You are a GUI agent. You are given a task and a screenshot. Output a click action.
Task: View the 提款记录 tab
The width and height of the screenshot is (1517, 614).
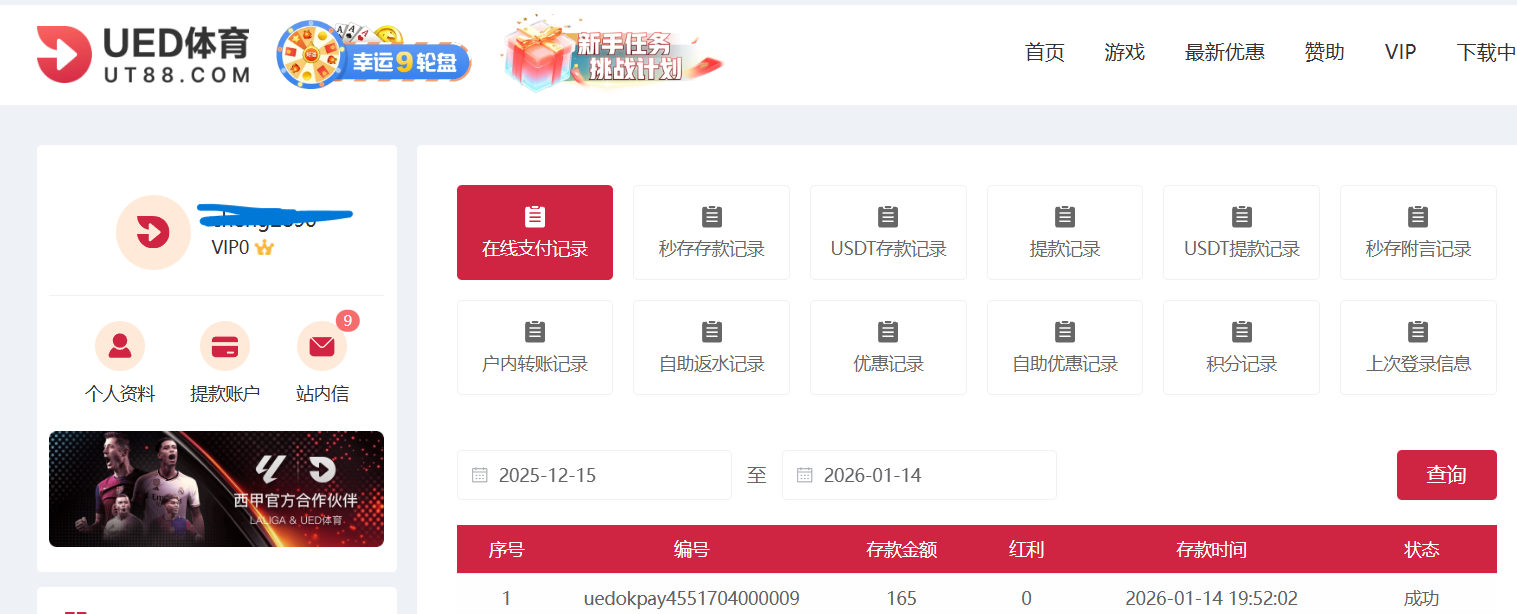pos(1064,232)
